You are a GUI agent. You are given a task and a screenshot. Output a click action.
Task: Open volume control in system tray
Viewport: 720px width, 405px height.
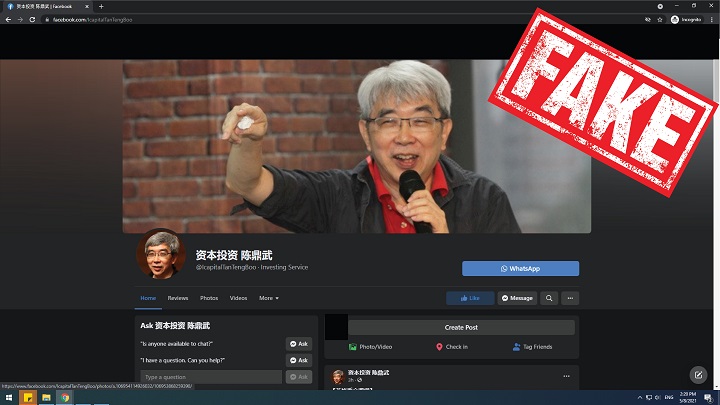click(x=658, y=398)
